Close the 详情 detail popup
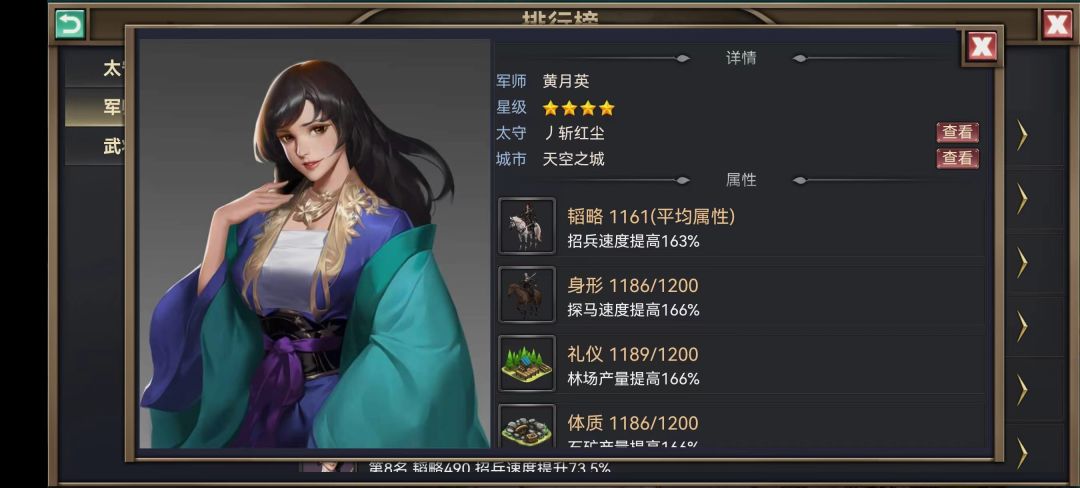The width and height of the screenshot is (1080, 488). (982, 46)
